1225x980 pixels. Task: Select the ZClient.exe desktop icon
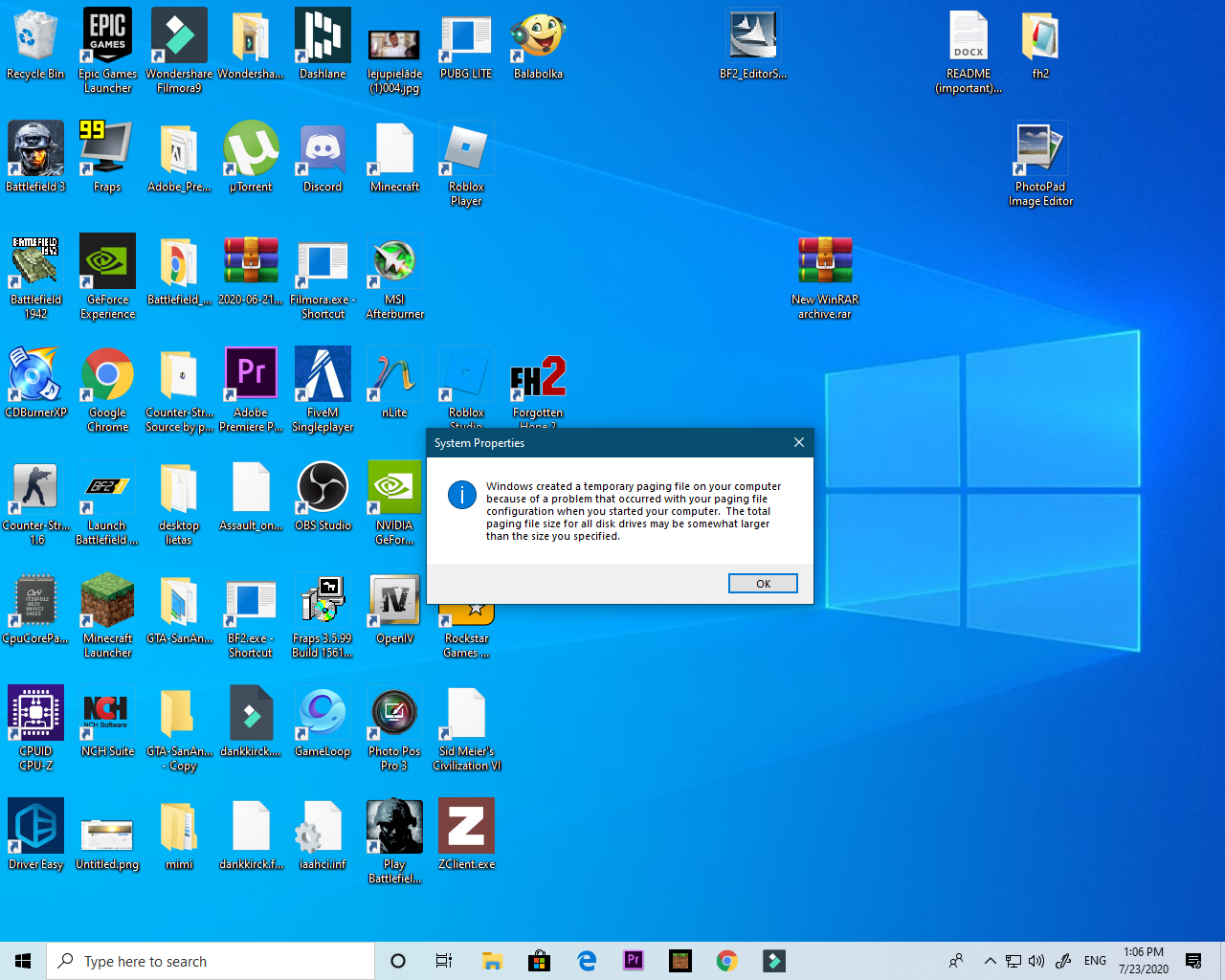pyautogui.click(x=466, y=835)
